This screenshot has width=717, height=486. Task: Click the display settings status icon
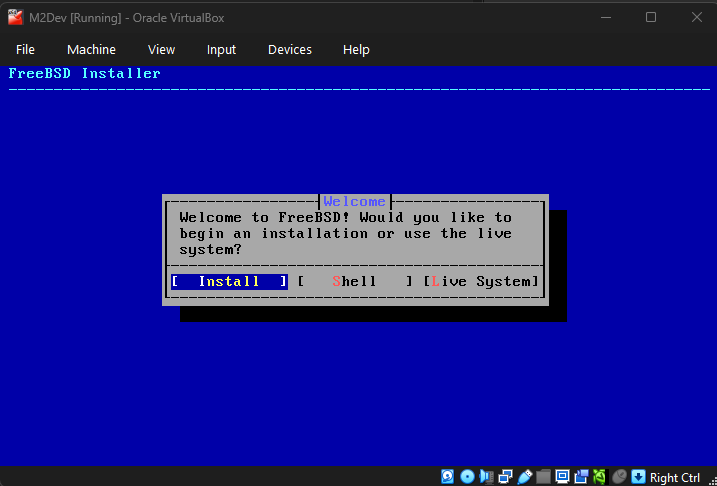(x=563, y=477)
